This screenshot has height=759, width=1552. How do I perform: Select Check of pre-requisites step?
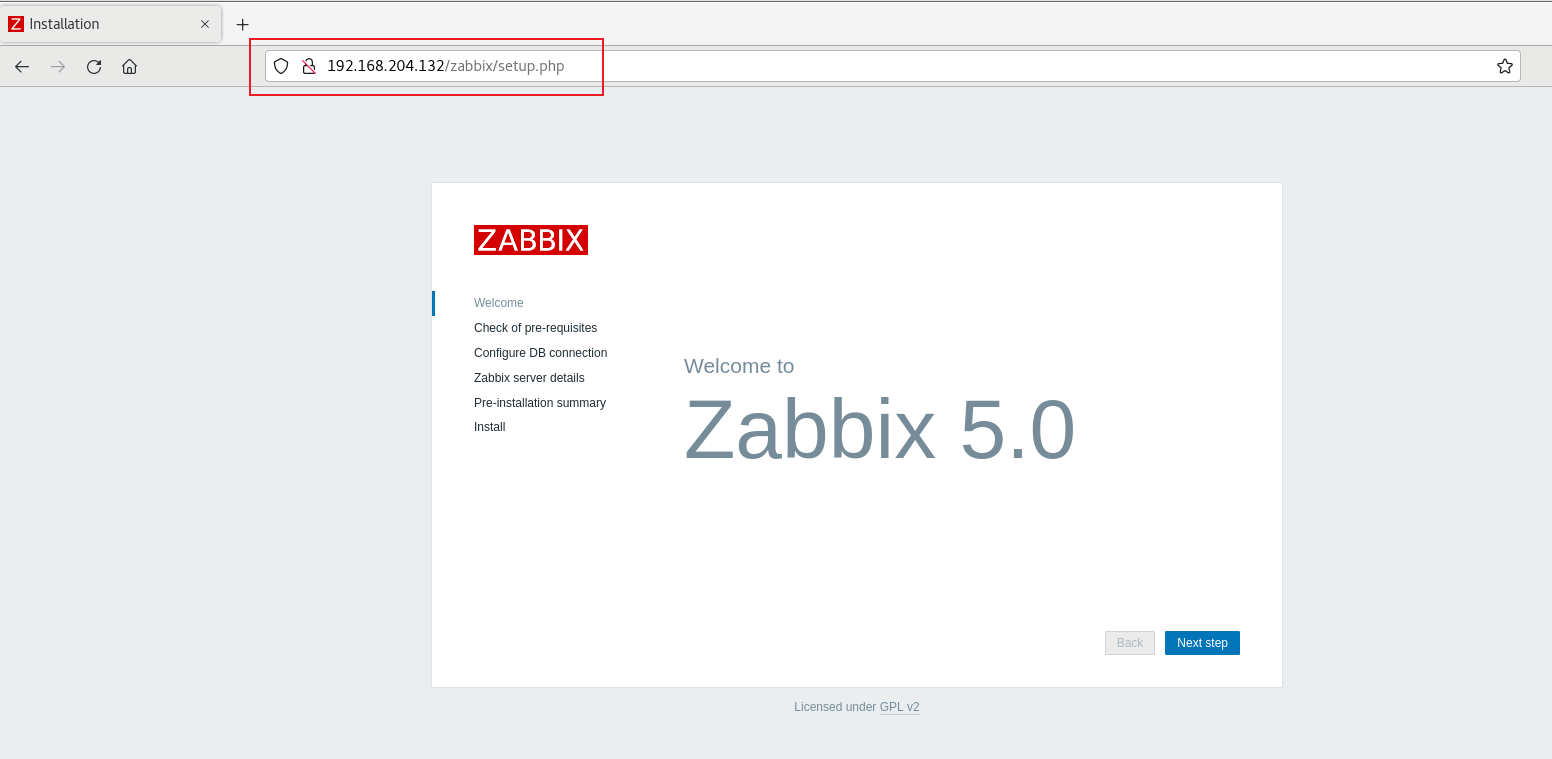coord(535,328)
